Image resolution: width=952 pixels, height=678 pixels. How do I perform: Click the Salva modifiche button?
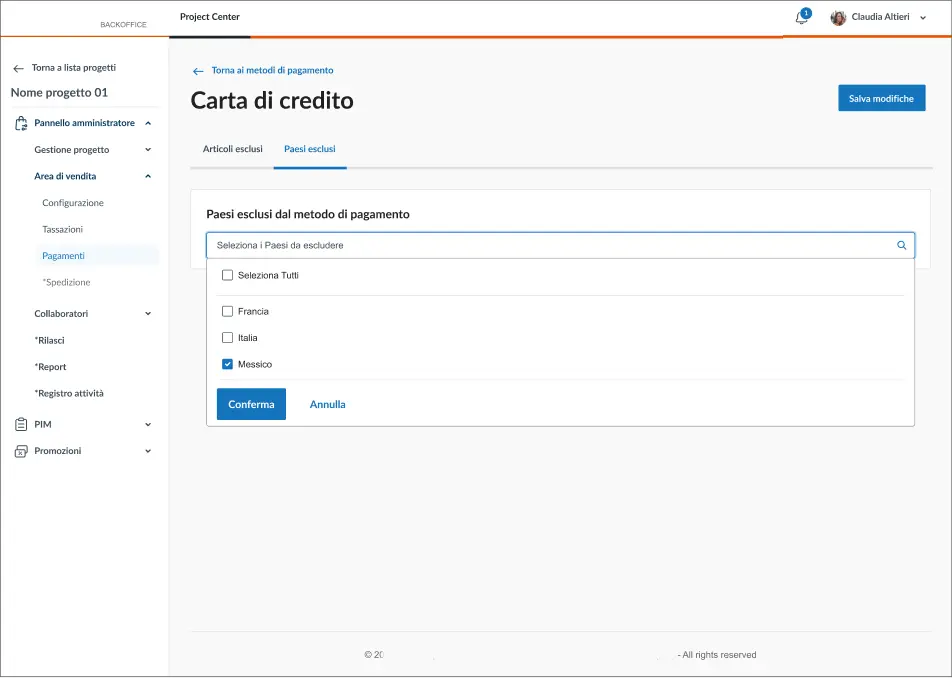(x=881, y=98)
